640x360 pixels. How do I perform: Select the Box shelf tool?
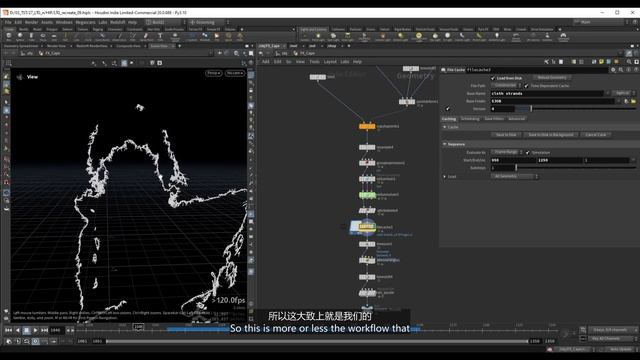[9, 37]
